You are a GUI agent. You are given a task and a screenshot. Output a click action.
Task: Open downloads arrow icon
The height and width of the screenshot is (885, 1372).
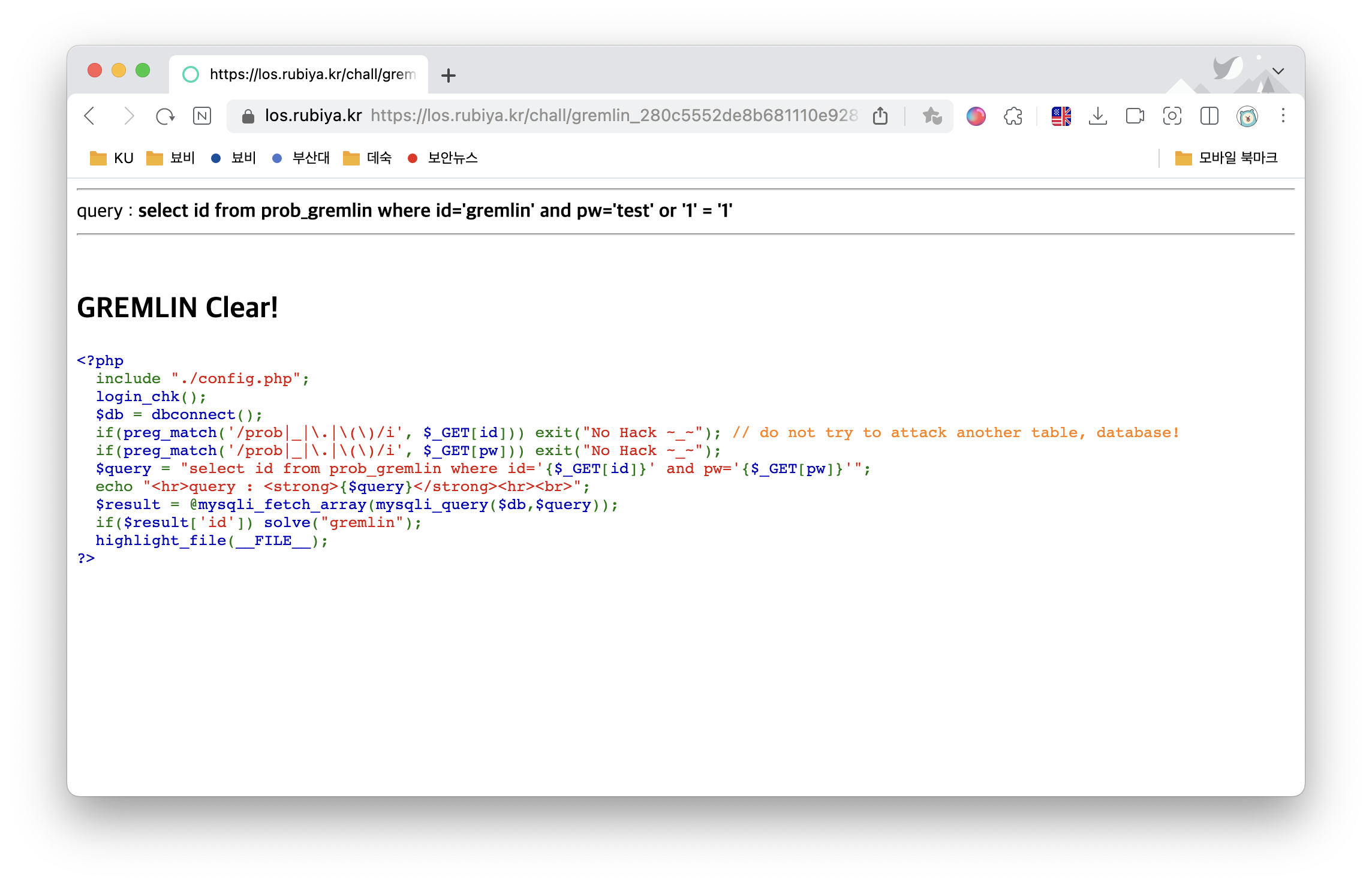point(1097,116)
